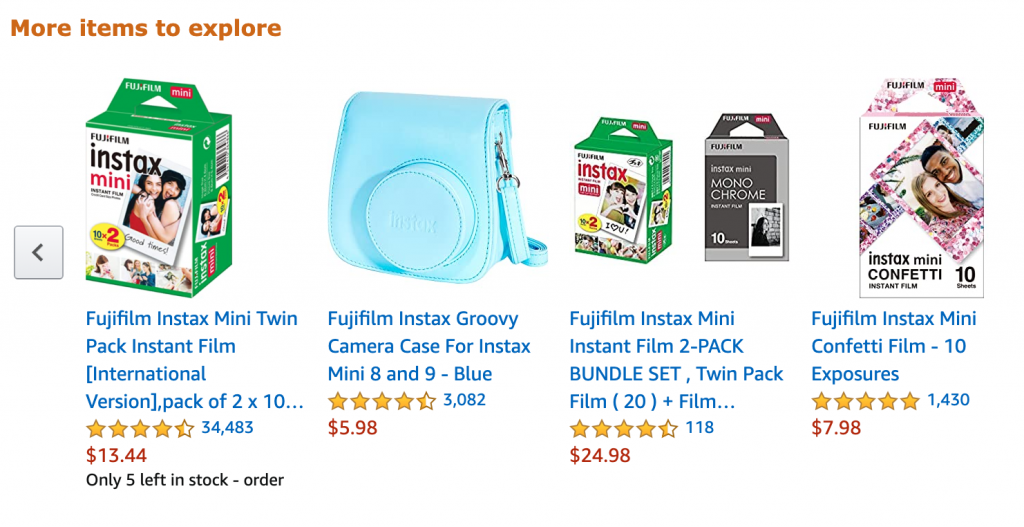Open star rating for Groovy Camera Case
The width and height of the screenshot is (1024, 527).
[x=381, y=401]
